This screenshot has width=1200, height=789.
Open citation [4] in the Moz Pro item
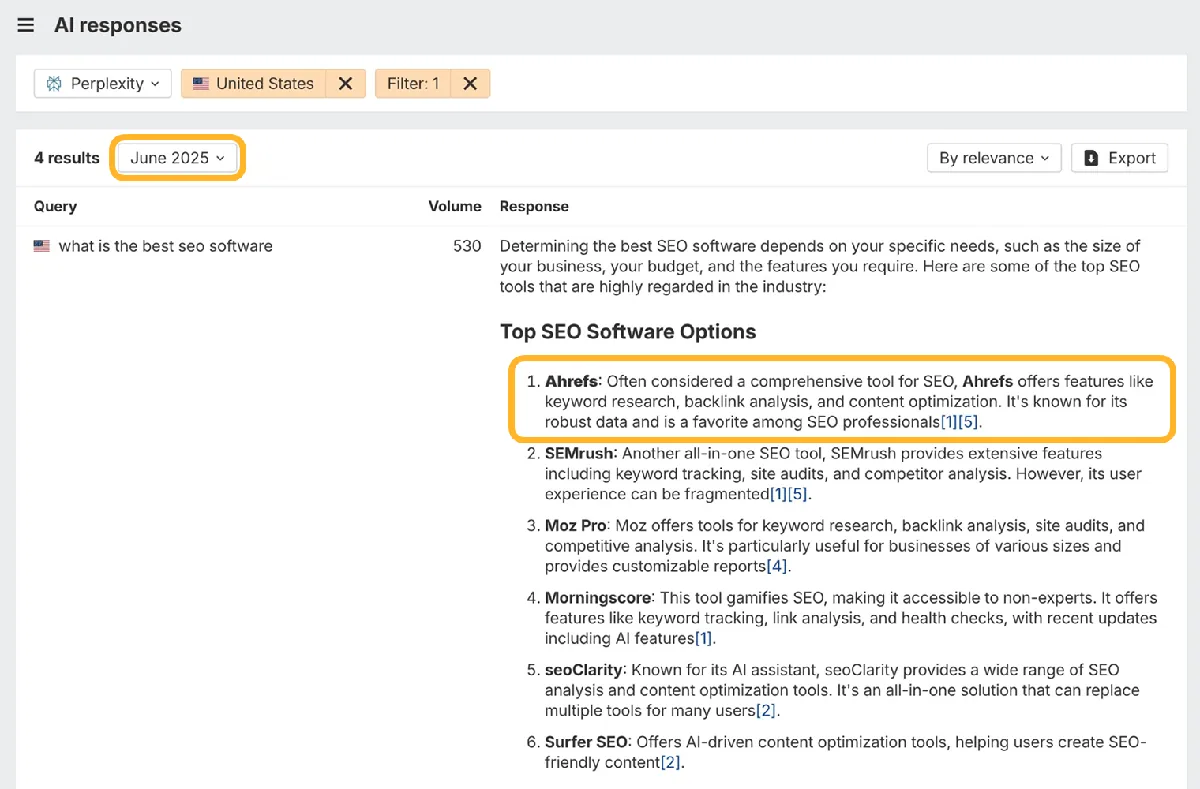point(777,567)
